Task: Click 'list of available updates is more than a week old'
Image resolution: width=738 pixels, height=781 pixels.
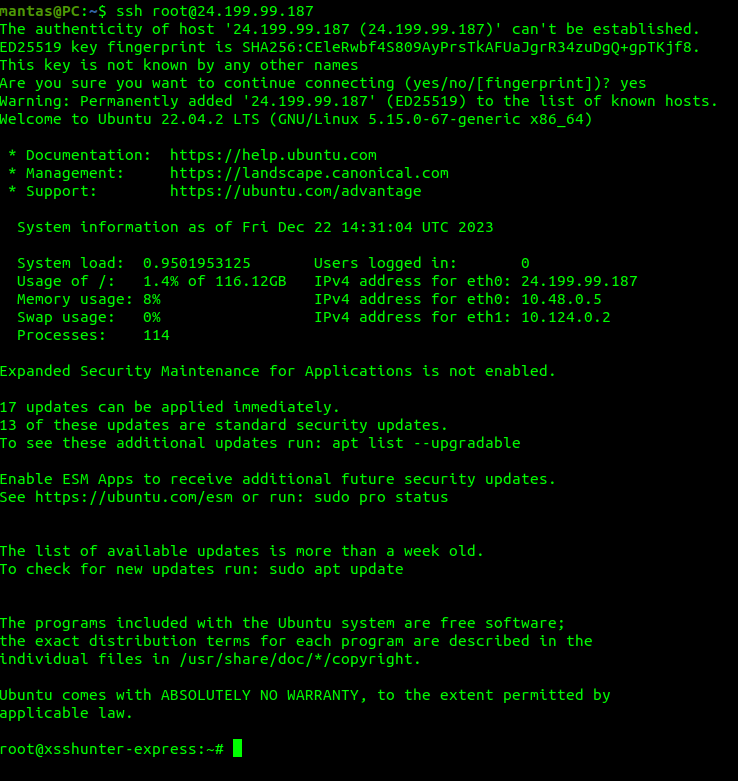Action: tap(259, 551)
